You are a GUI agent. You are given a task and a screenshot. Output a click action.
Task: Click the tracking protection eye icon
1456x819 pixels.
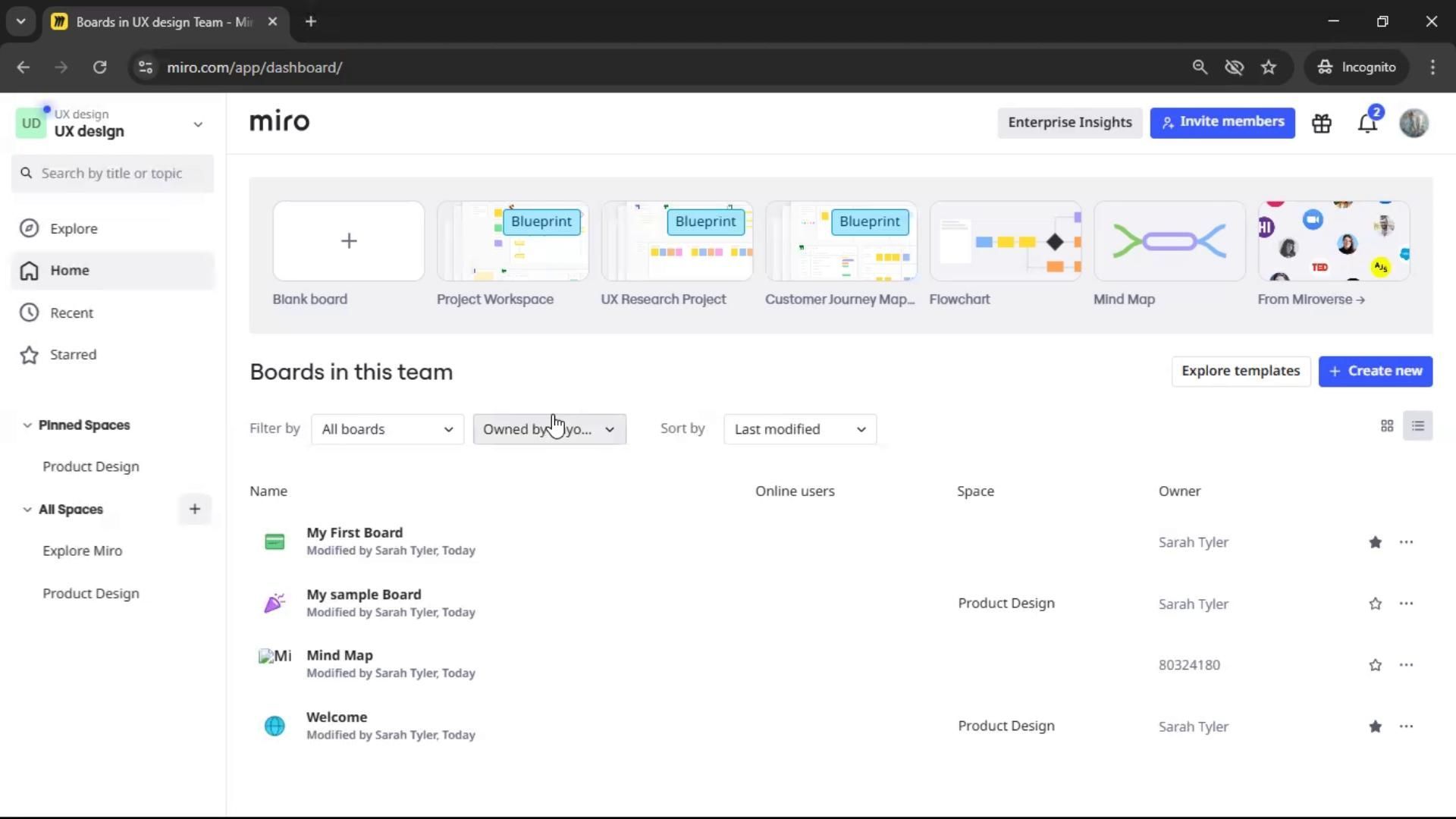pyautogui.click(x=1234, y=67)
